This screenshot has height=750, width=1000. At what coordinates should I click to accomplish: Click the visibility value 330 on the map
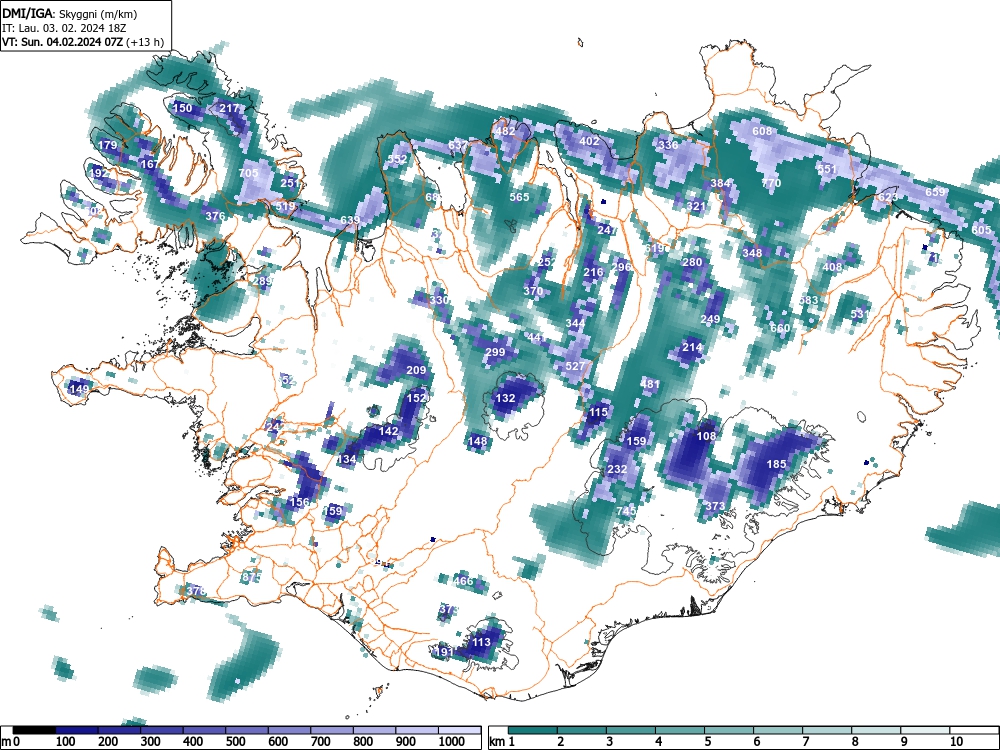click(439, 300)
